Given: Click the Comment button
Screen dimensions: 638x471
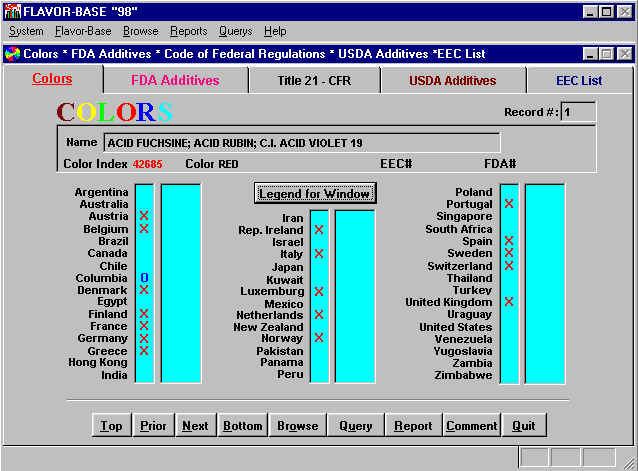Looking at the screenshot, I should [x=472, y=425].
